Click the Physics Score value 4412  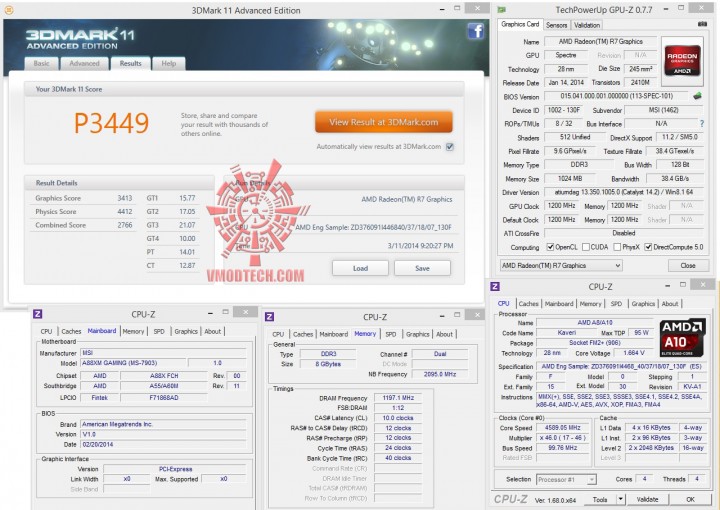124,212
